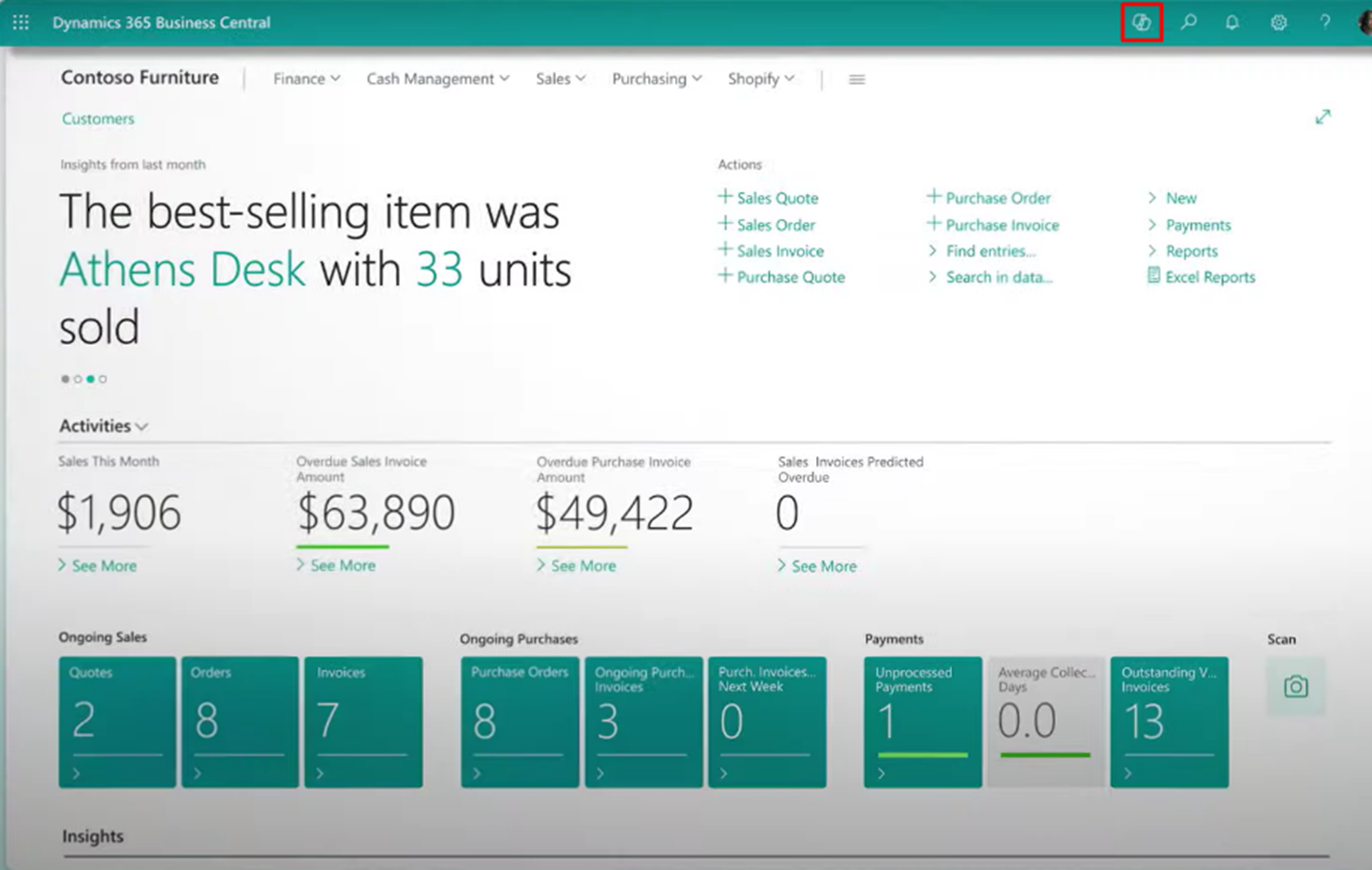
Task: Select the fourth headline dot
Action: click(102, 379)
